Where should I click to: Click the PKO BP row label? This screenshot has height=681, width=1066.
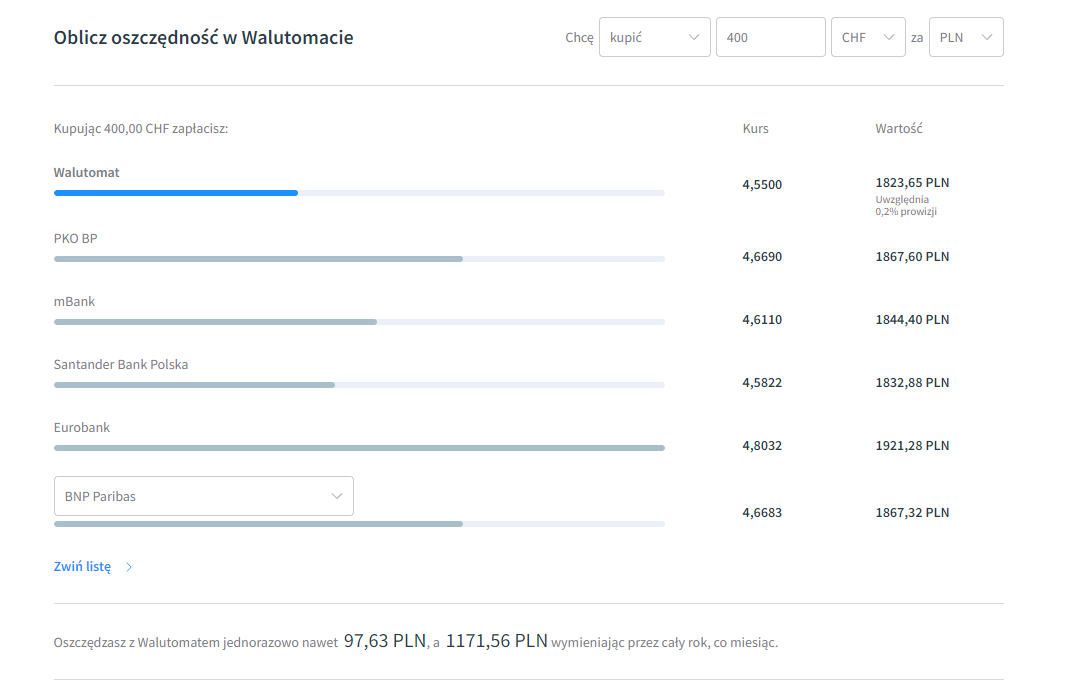[75, 239]
